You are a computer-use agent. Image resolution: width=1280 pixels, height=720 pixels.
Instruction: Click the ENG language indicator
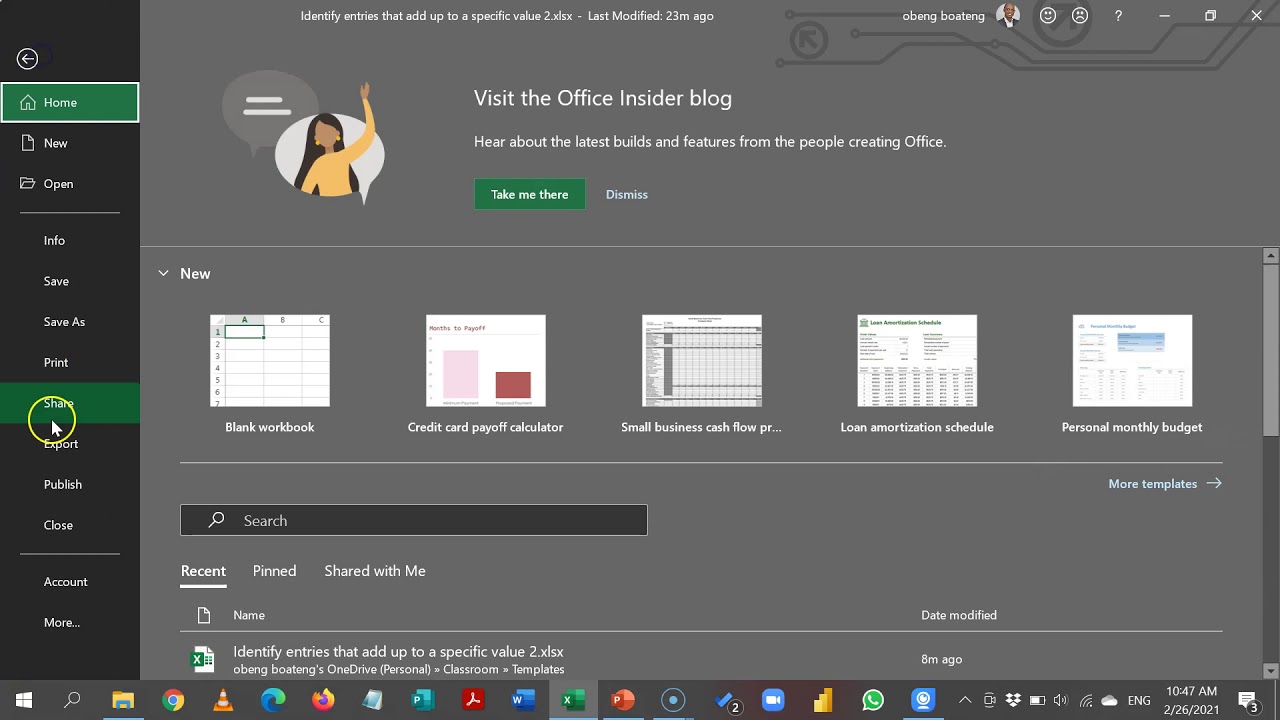(x=1139, y=700)
